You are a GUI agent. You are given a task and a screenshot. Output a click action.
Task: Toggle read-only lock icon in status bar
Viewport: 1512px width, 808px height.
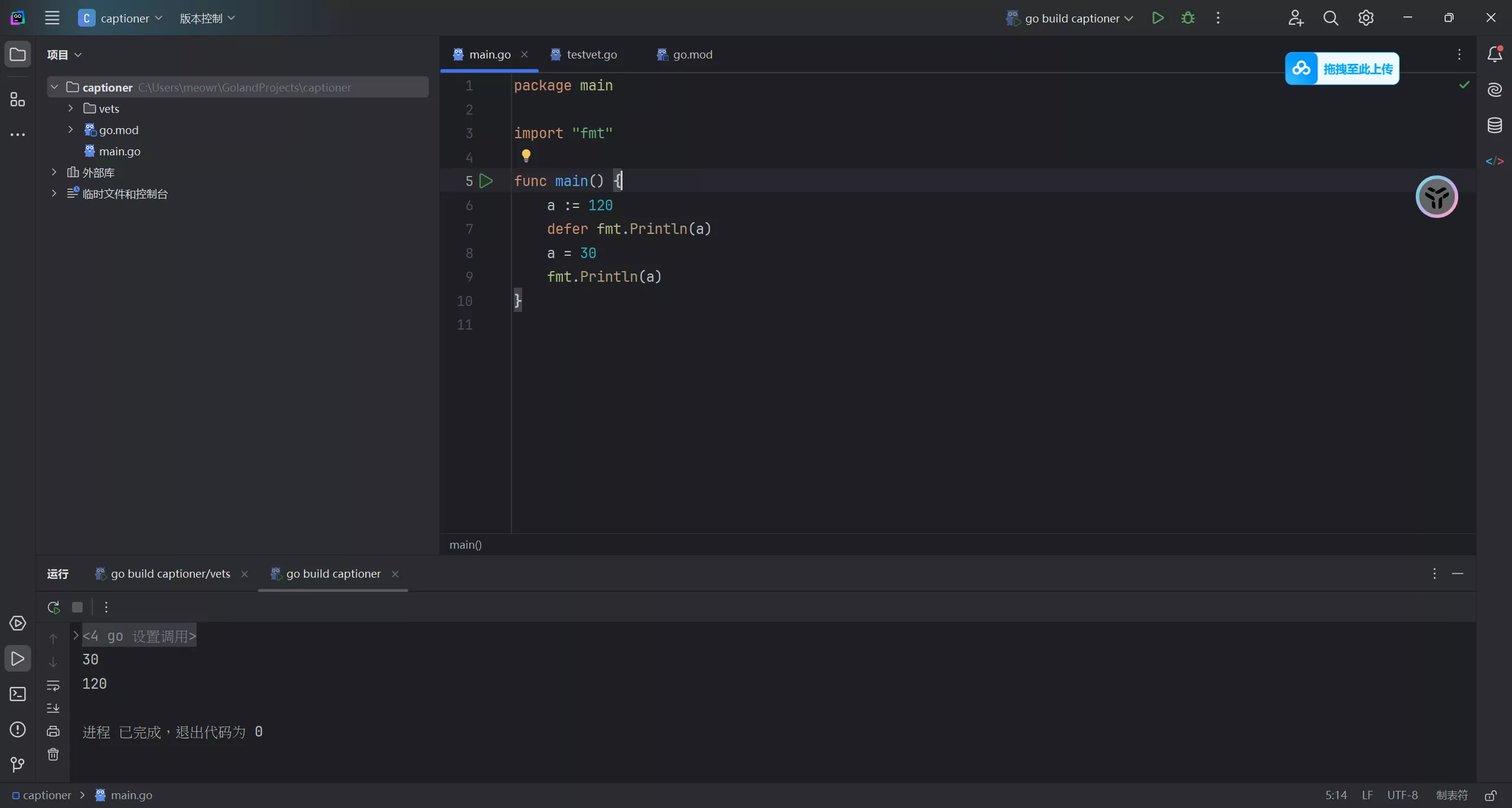(x=1491, y=796)
